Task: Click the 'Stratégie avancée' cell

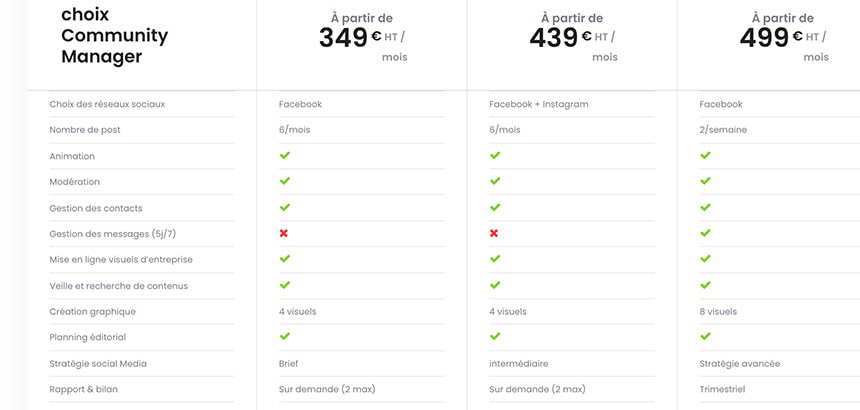Action: click(x=740, y=364)
